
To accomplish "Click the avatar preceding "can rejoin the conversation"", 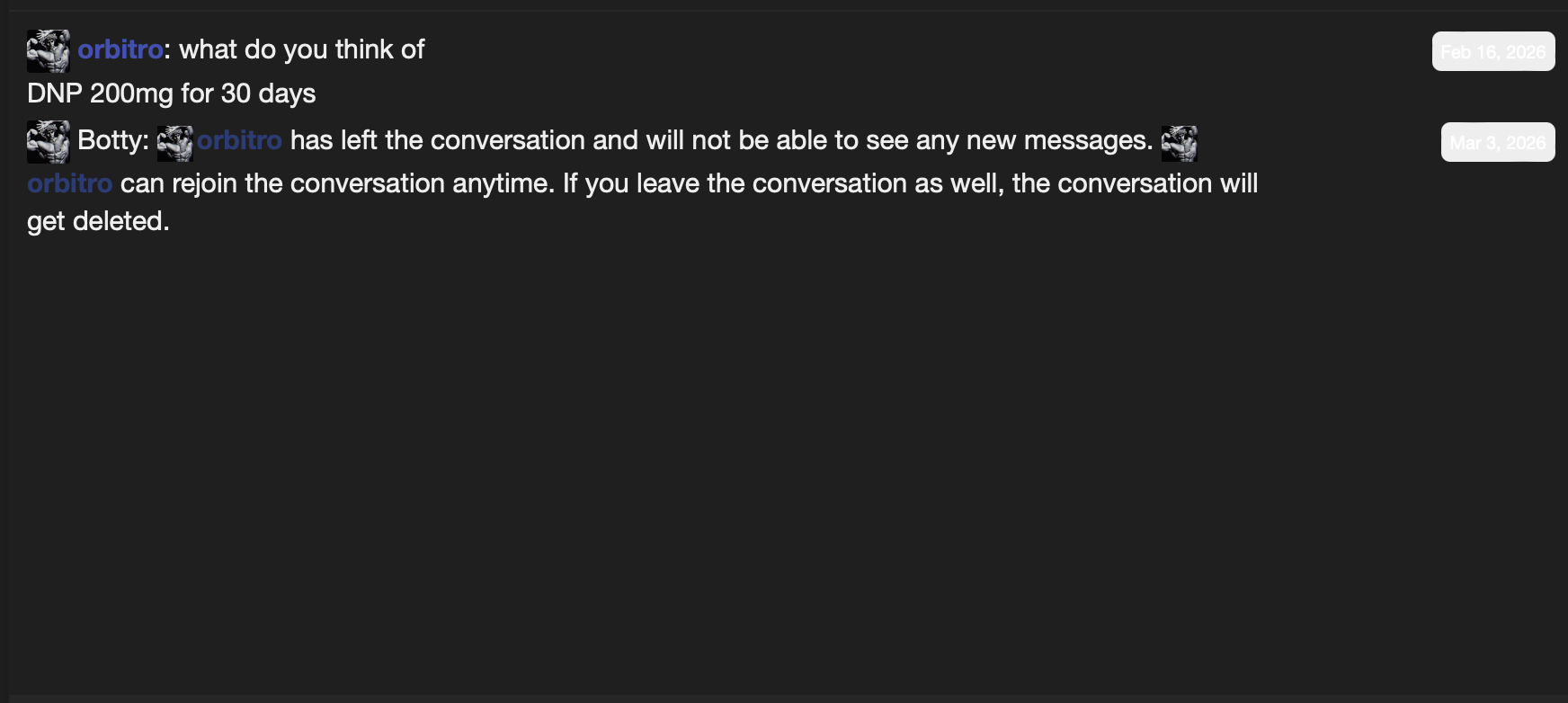I will 1180,141.
